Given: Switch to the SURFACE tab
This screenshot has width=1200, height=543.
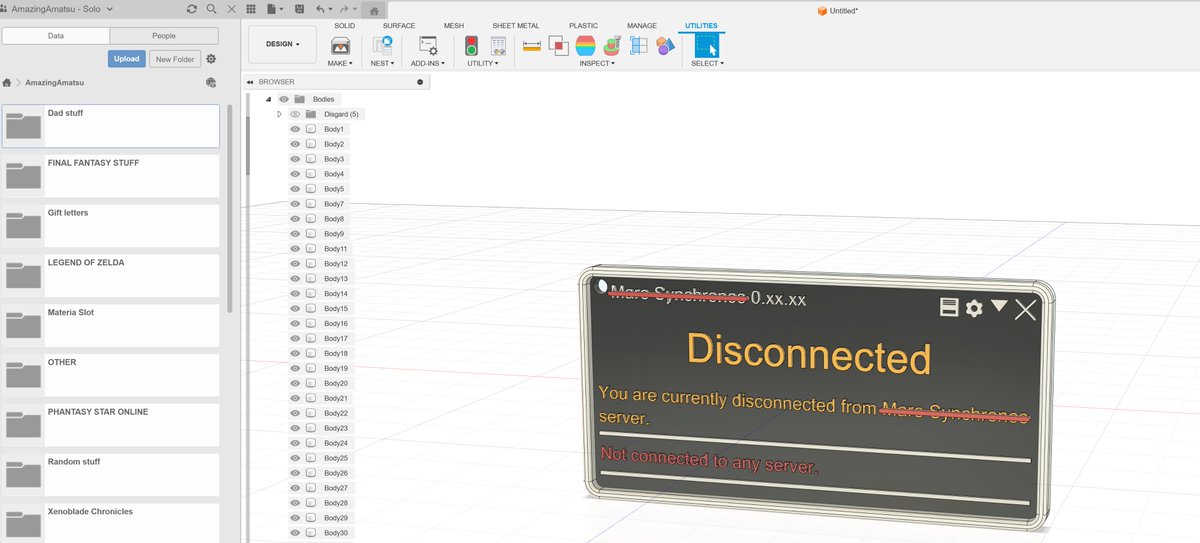Looking at the screenshot, I should (399, 25).
